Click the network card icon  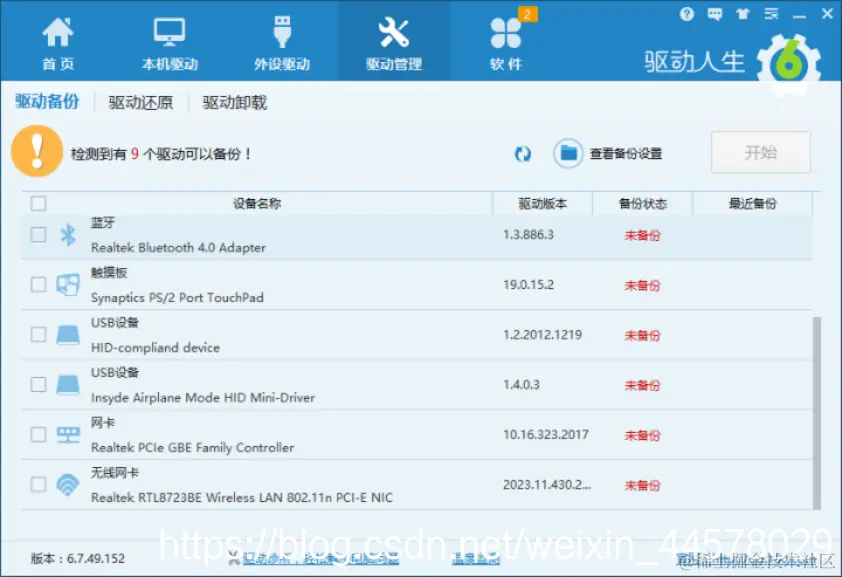(68, 435)
